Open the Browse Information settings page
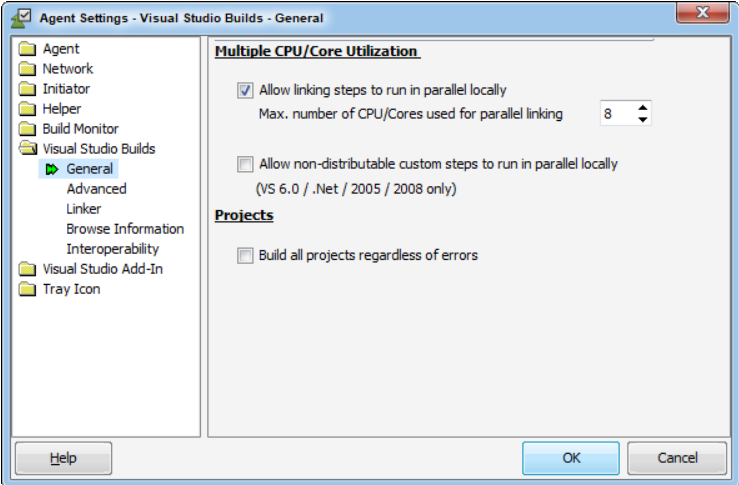739x485 pixels. coord(125,229)
